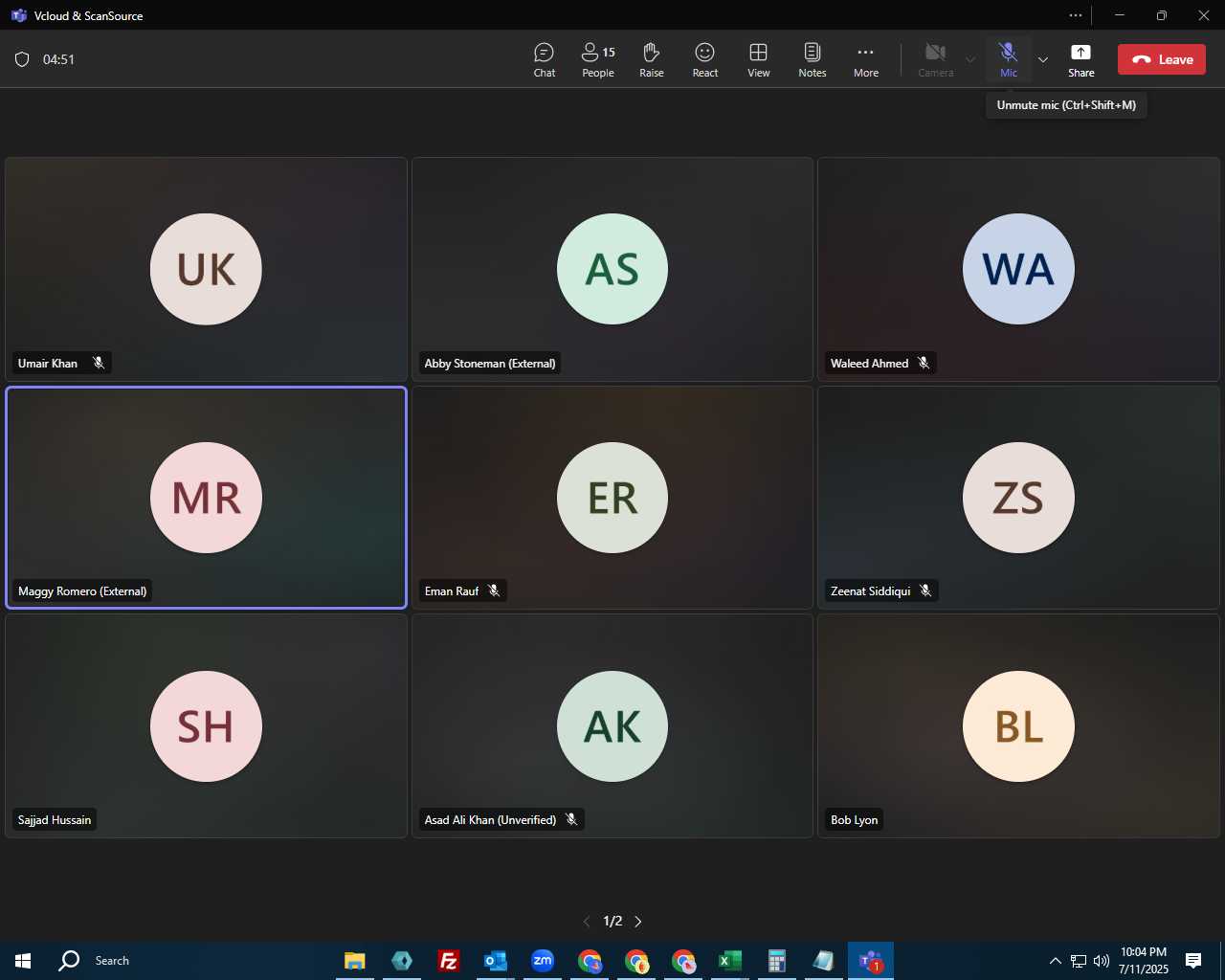Viewport: 1225px width, 980px height.
Task: Open Outlook from taskbar
Action: (x=495, y=961)
